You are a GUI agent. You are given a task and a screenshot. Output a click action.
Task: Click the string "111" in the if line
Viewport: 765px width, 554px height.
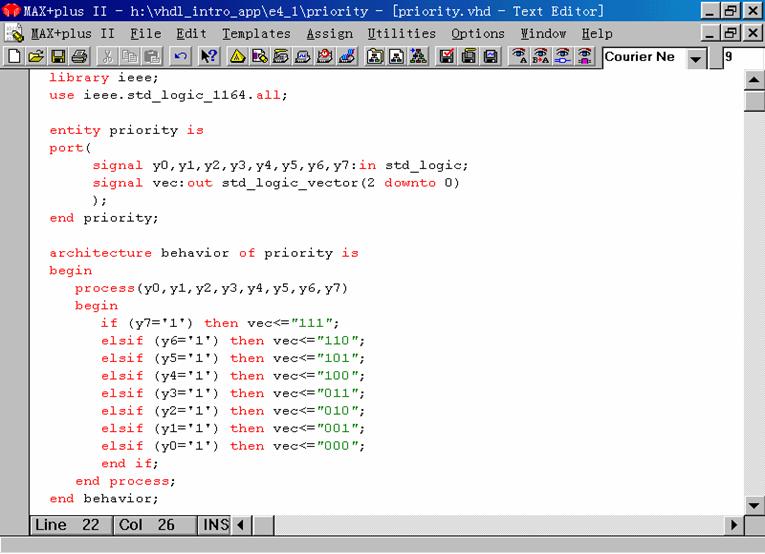pos(311,323)
